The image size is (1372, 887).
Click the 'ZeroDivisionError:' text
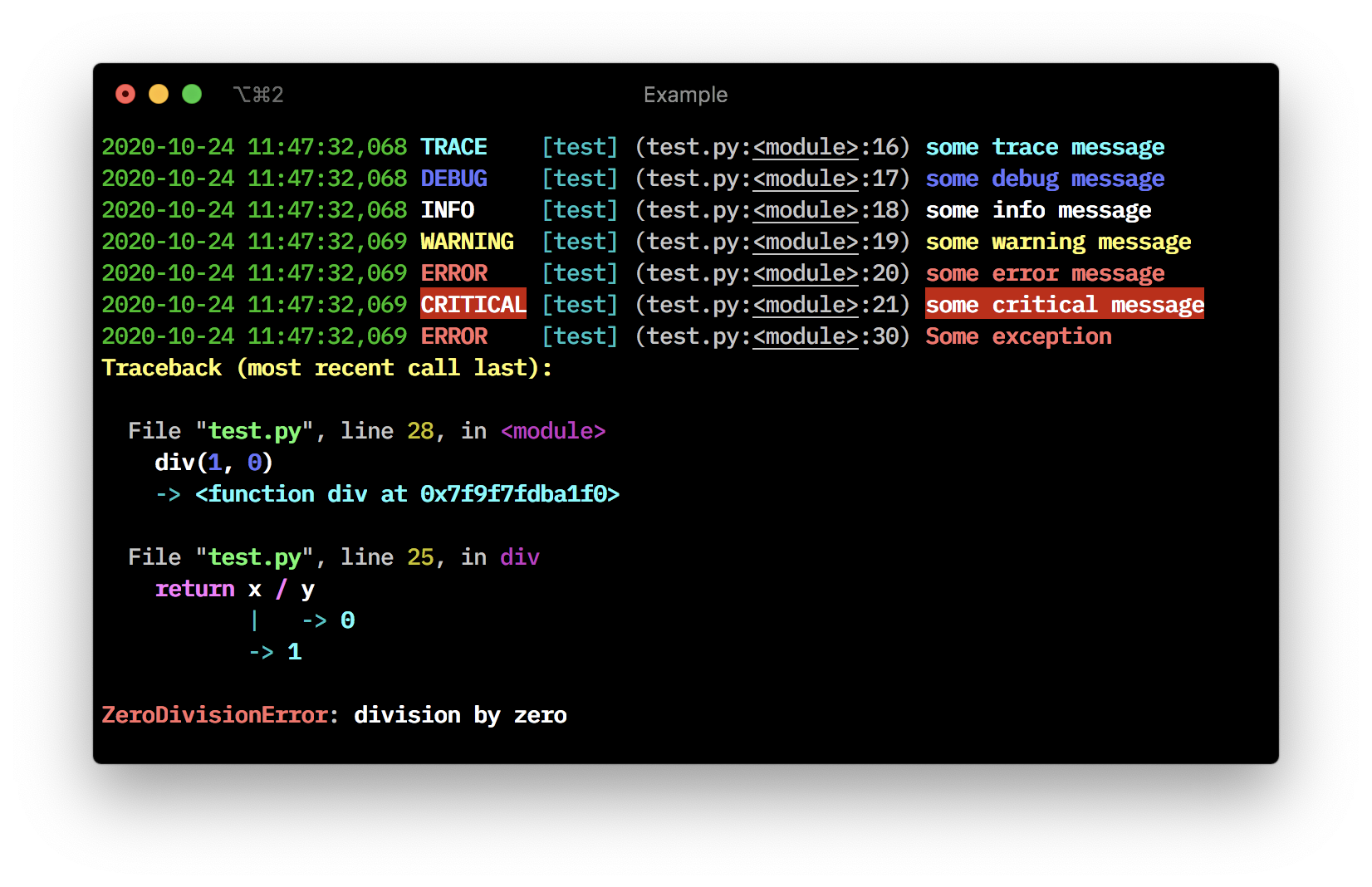[221, 715]
